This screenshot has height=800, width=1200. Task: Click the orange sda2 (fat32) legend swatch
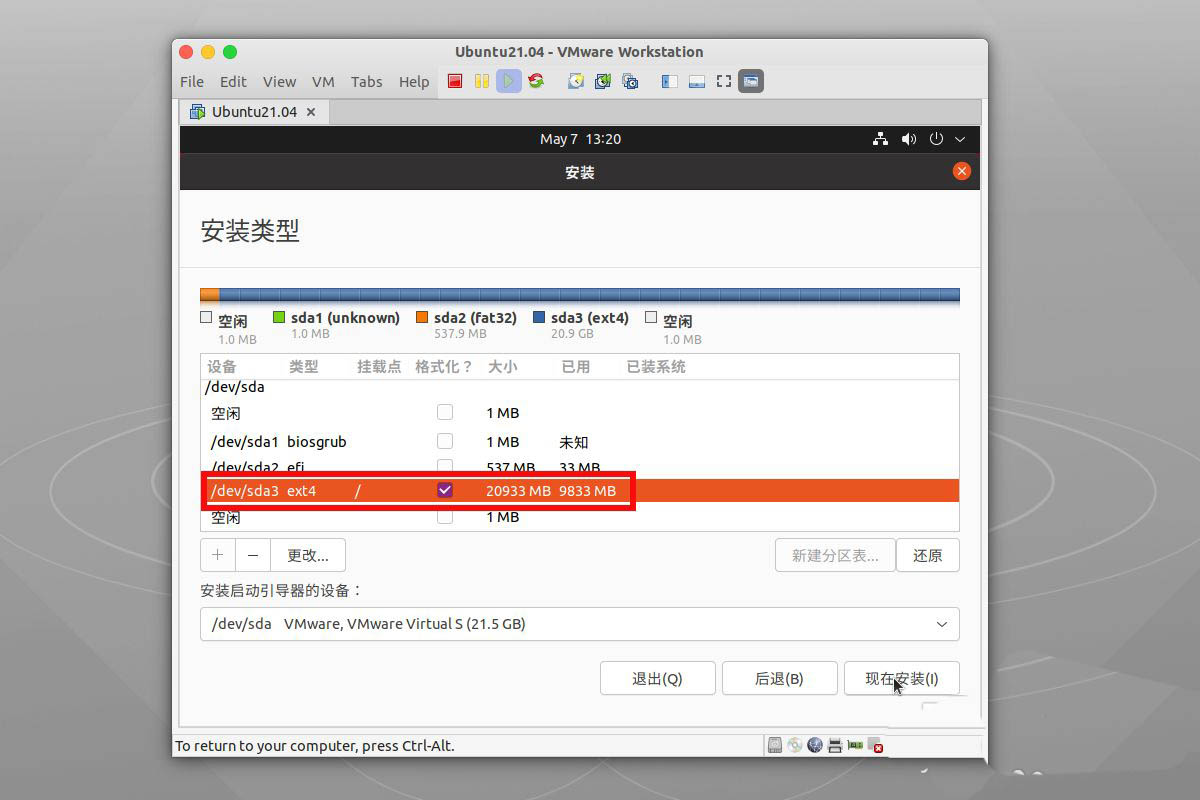(x=423, y=318)
